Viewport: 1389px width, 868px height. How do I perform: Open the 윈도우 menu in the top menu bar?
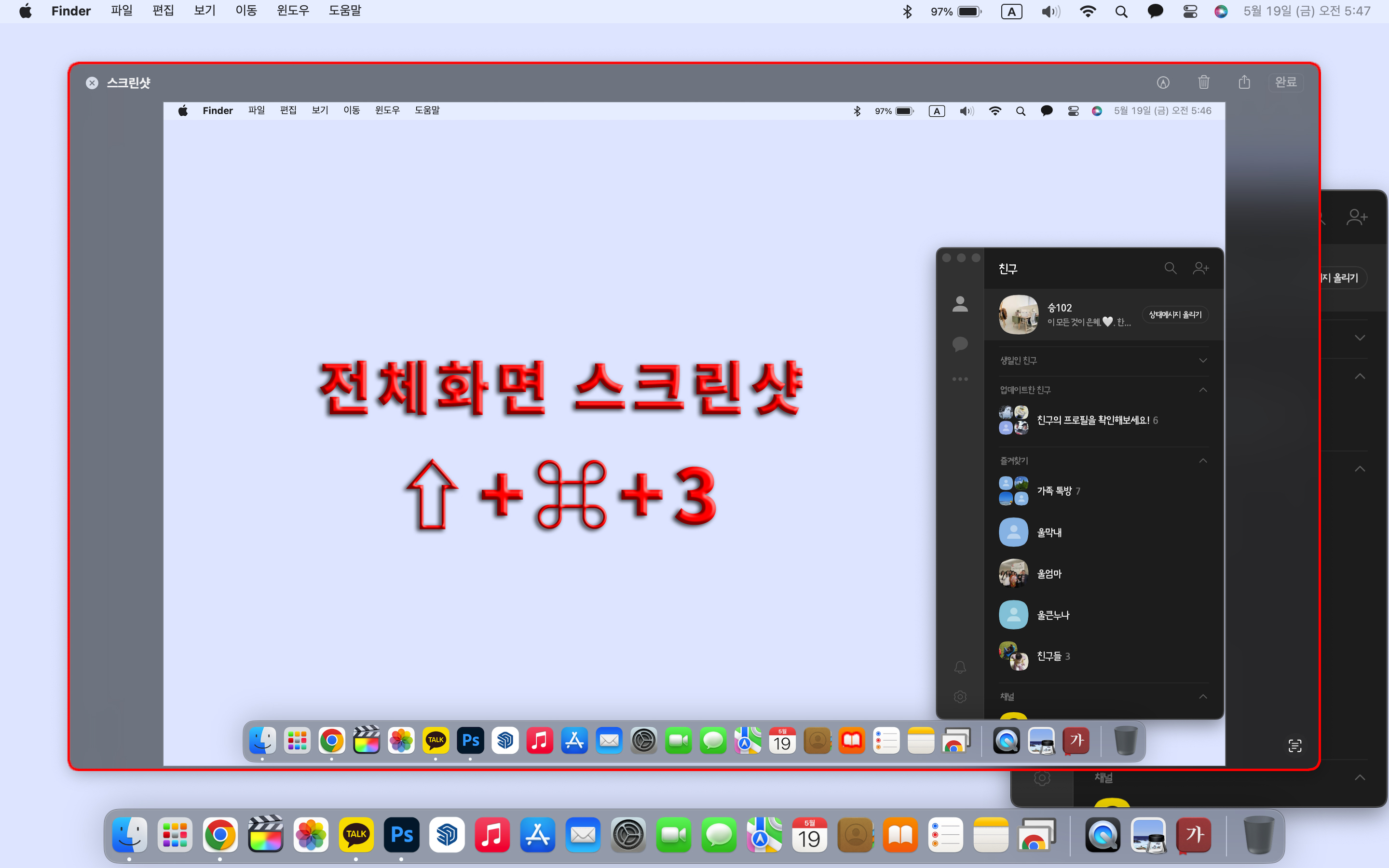click(x=293, y=11)
